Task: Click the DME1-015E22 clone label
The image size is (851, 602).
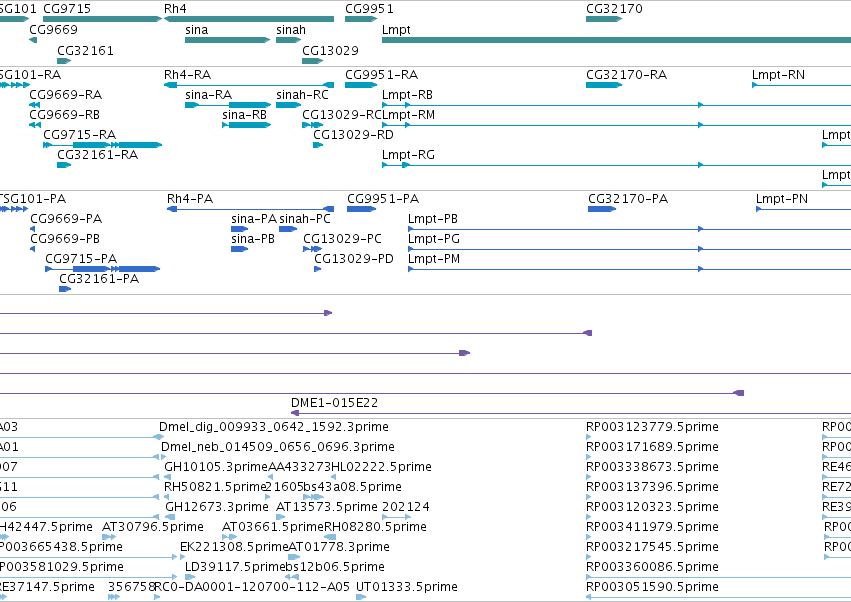Action: pyautogui.click(x=334, y=403)
